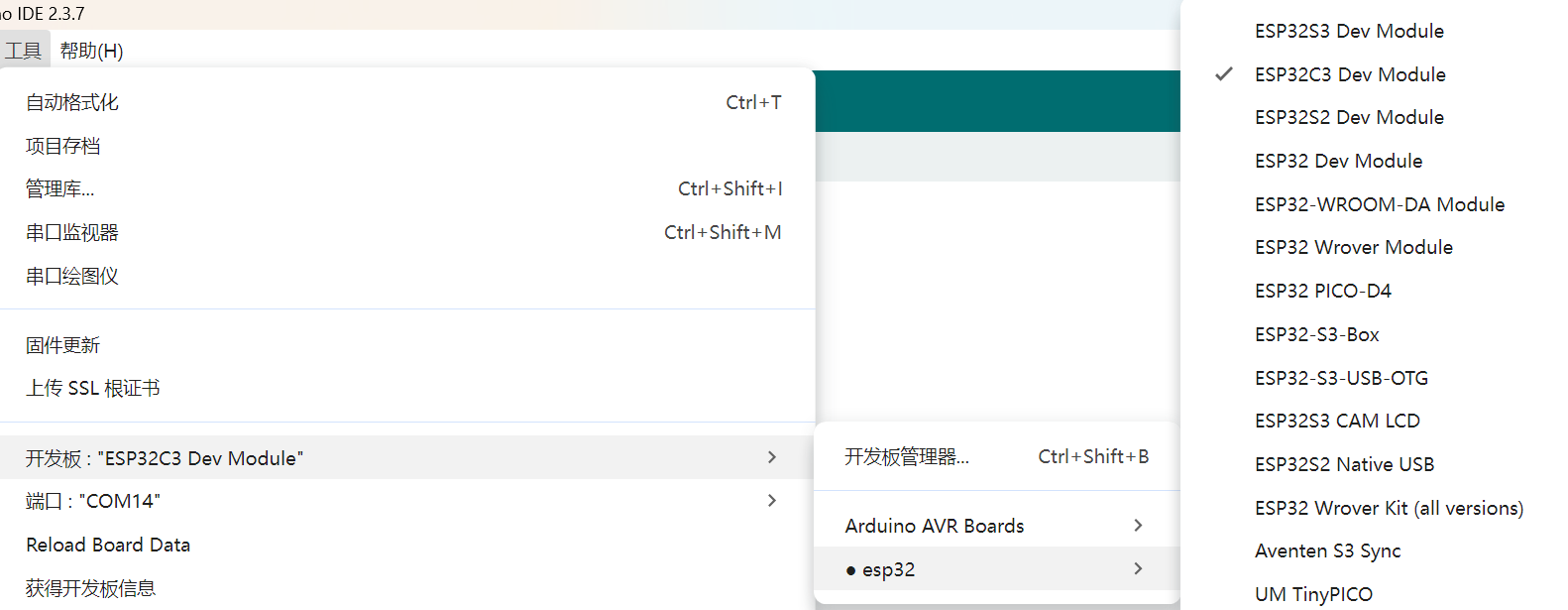Click 固件更新 menu entry
The image size is (1568, 610).
[407, 345]
